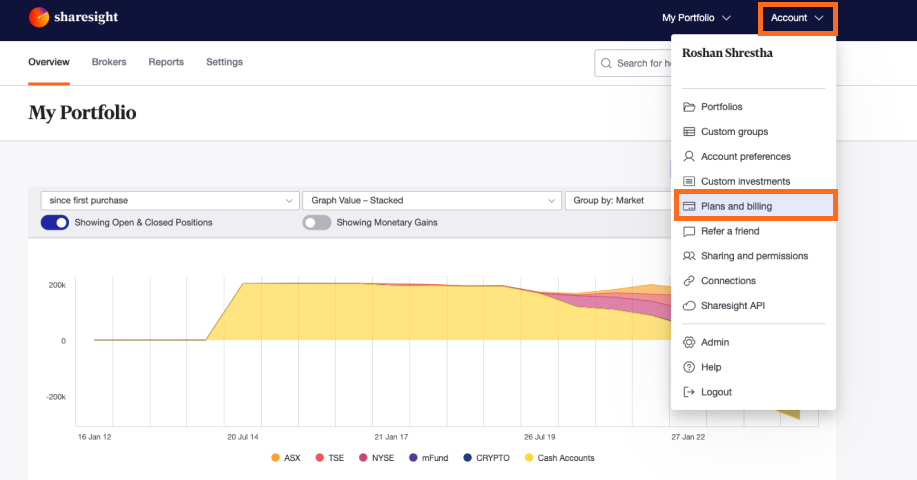The width and height of the screenshot is (917, 480).
Task: Open the Graph Value – Stacked dropdown
Action: [432, 201]
